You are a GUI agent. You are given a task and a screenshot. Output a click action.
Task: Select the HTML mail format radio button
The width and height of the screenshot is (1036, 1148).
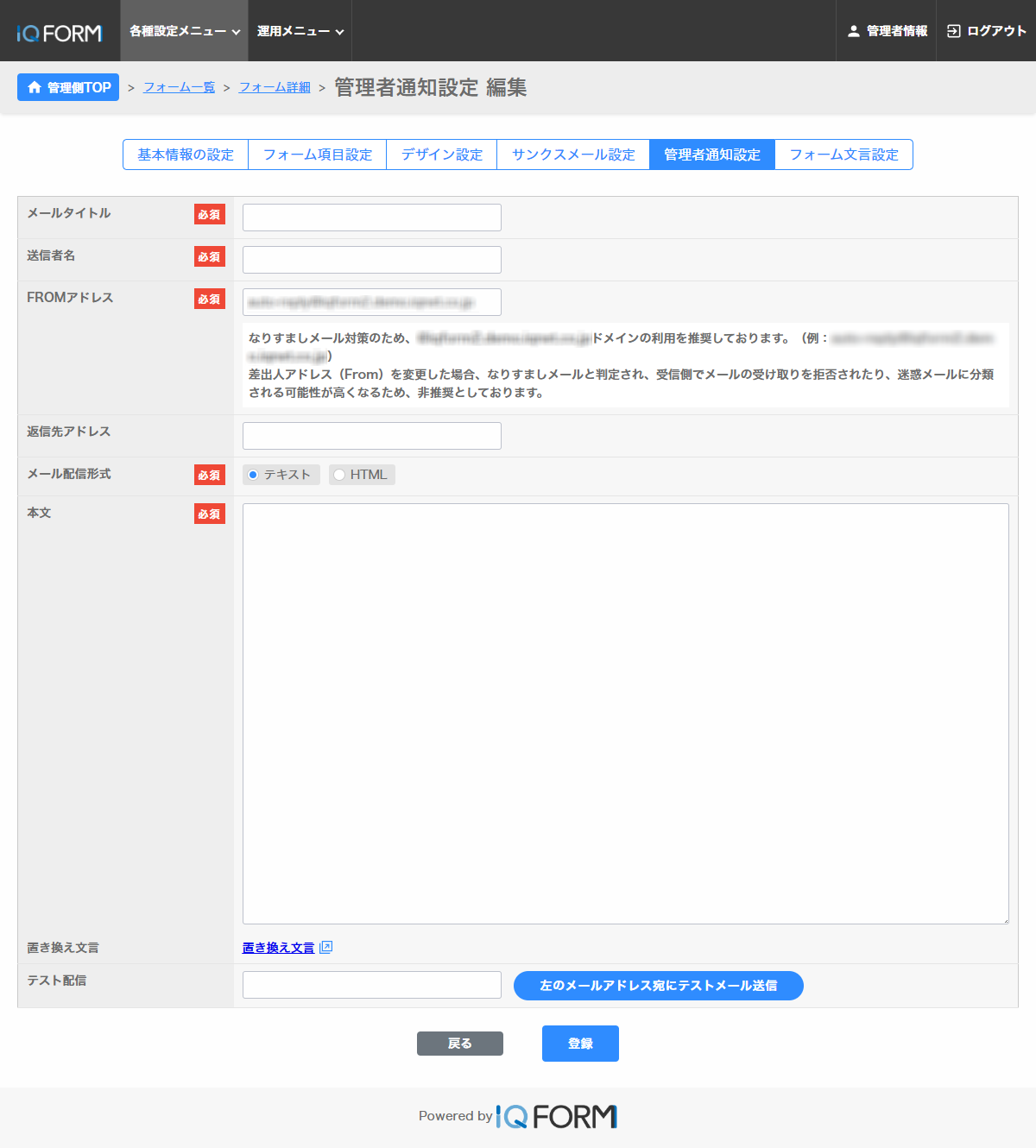pyautogui.click(x=339, y=475)
